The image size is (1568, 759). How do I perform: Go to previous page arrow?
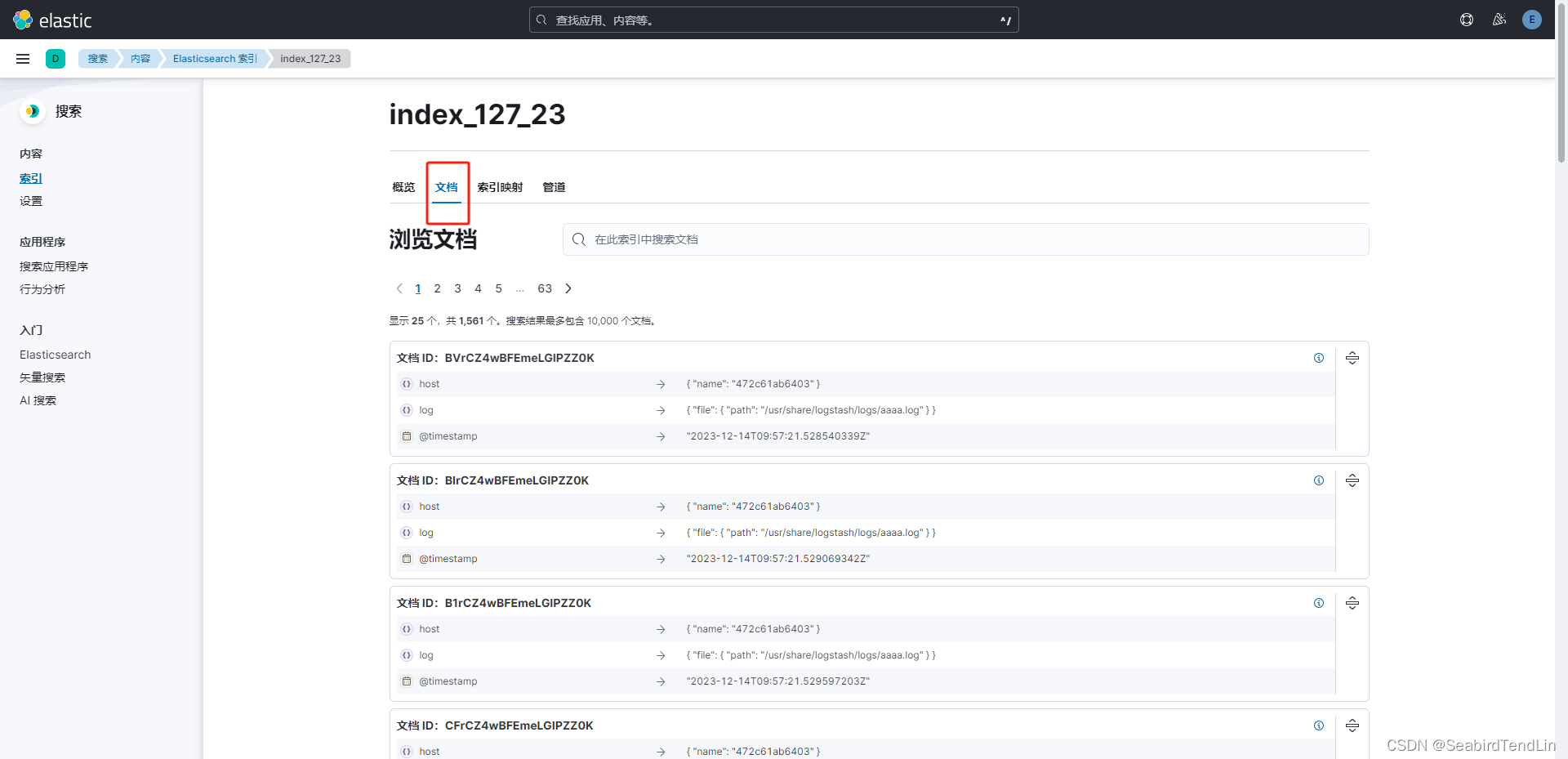point(399,288)
